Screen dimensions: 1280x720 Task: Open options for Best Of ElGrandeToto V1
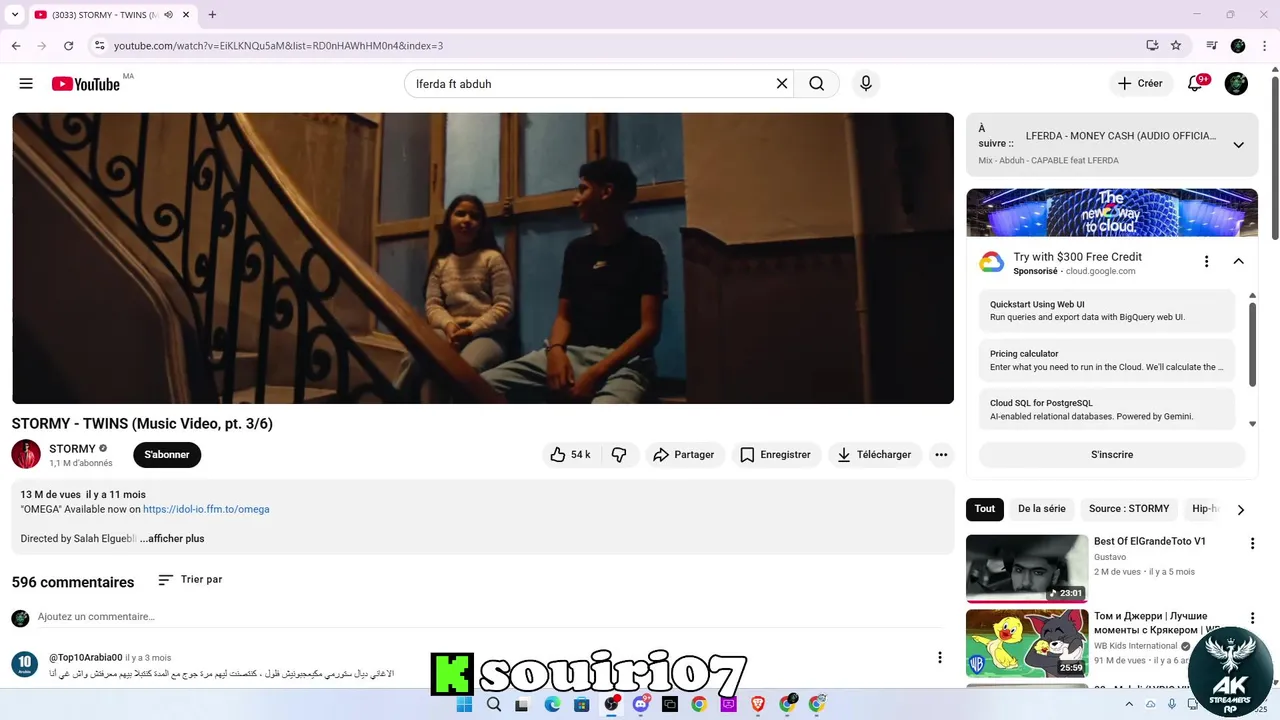[1252, 543]
